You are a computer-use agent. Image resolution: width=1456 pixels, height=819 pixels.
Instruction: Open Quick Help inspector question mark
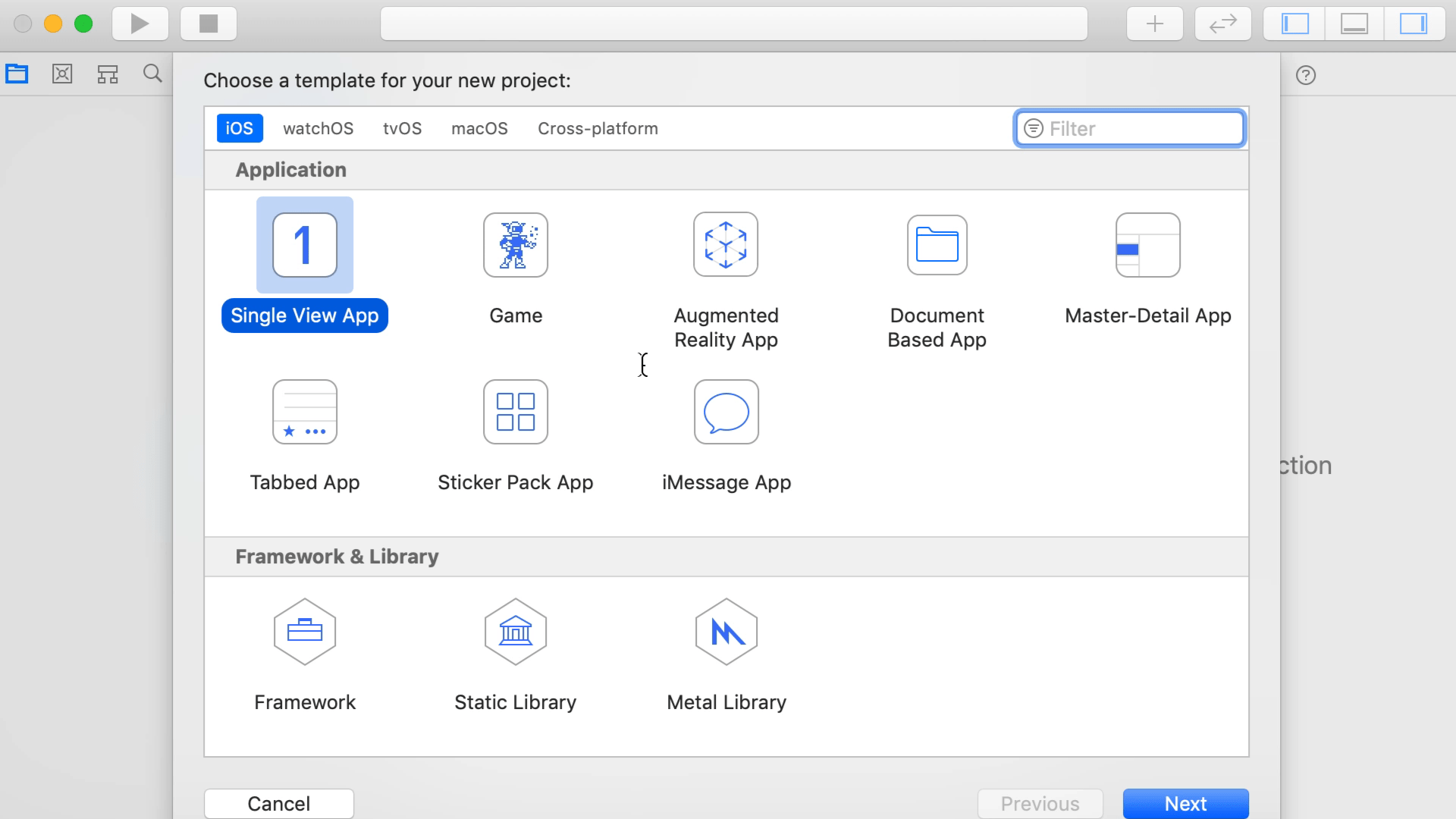[1306, 75]
